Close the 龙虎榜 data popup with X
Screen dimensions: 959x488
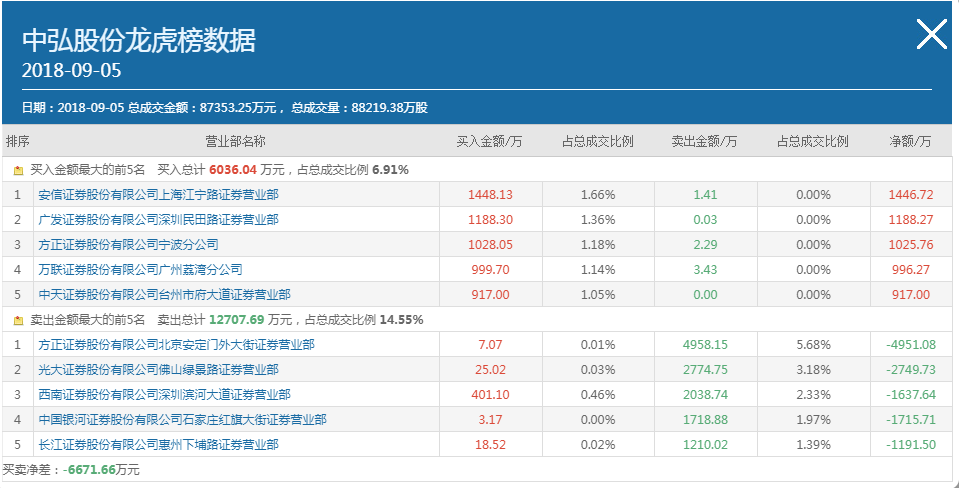931,34
